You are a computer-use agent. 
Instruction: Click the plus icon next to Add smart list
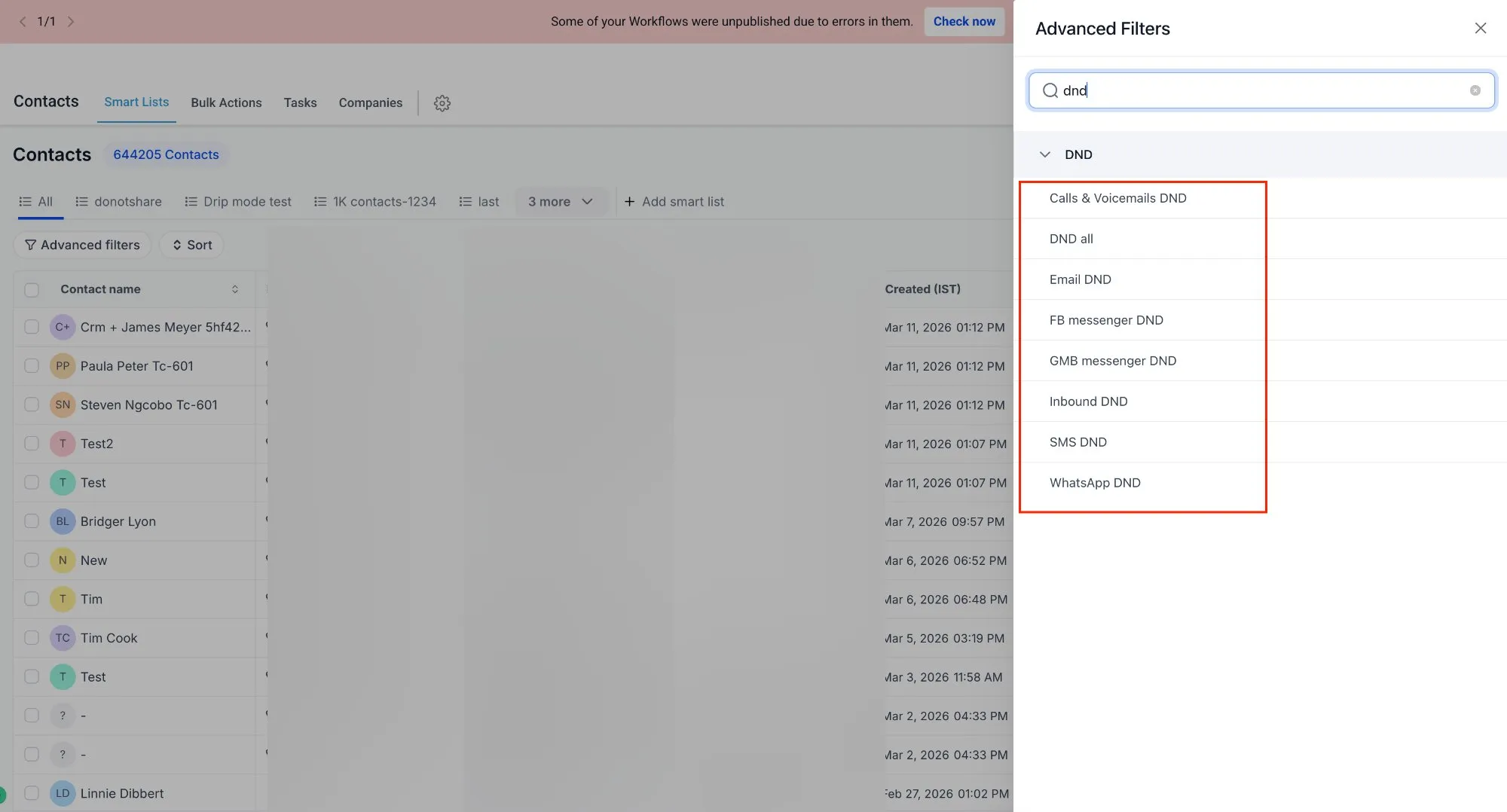click(x=629, y=201)
